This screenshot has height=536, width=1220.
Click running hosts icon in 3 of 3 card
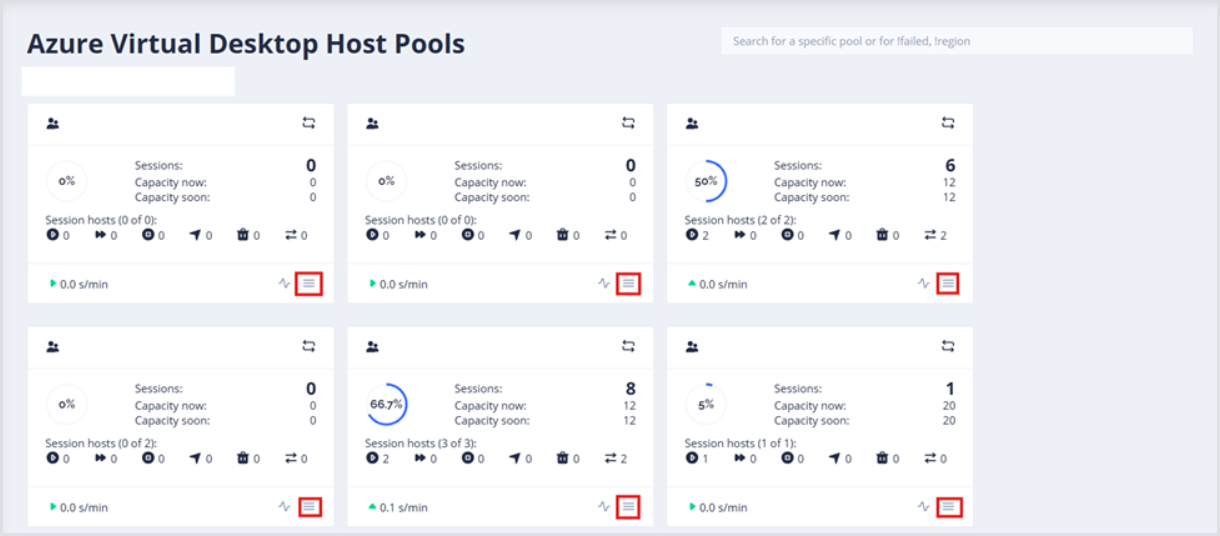point(371,458)
